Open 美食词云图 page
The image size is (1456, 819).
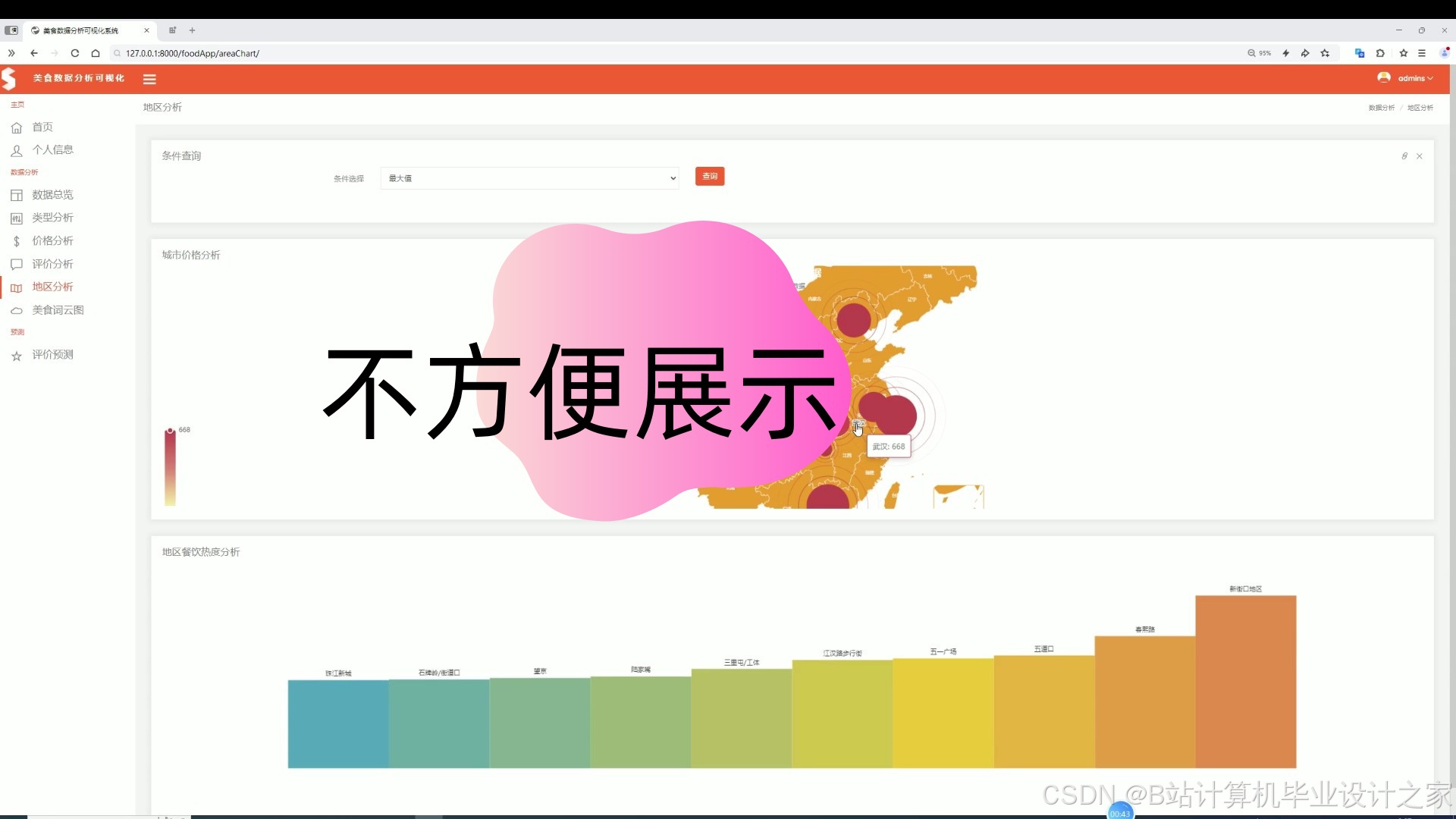pyautogui.click(x=58, y=310)
